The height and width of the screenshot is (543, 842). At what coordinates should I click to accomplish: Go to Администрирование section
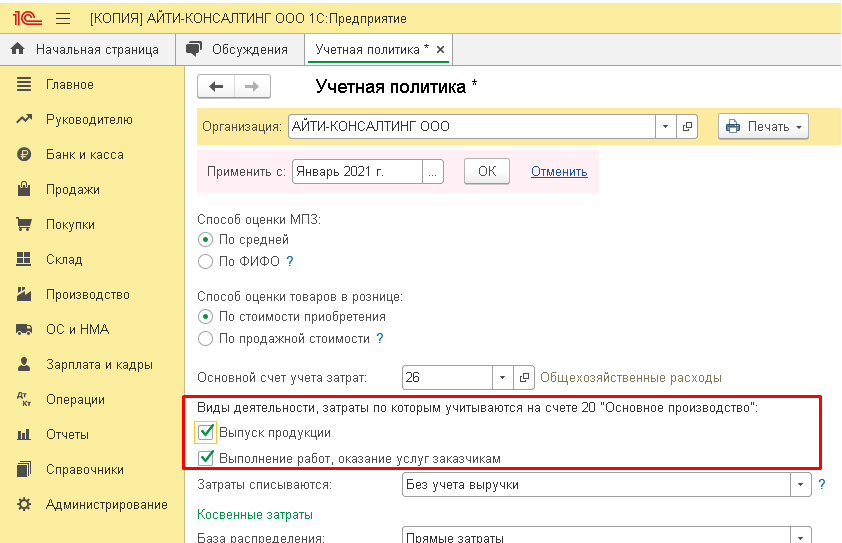106,505
